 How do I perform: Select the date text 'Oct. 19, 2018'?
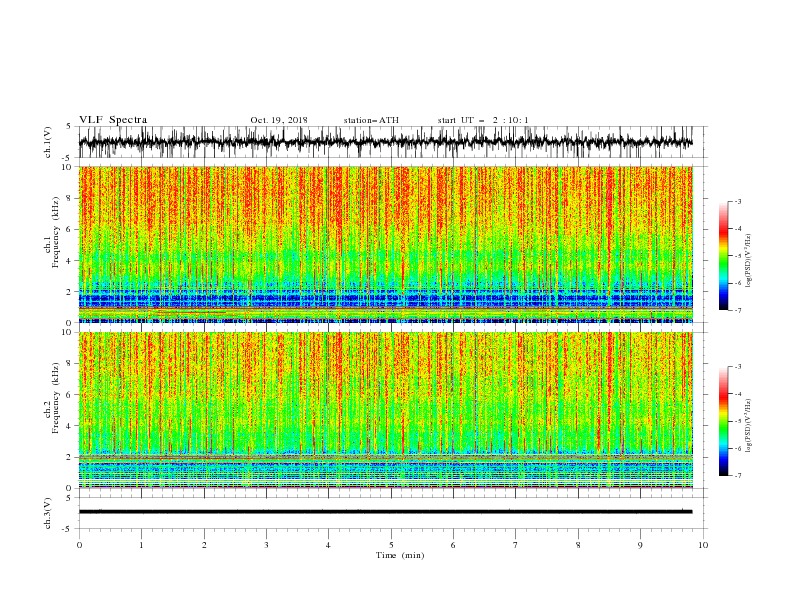(x=279, y=120)
